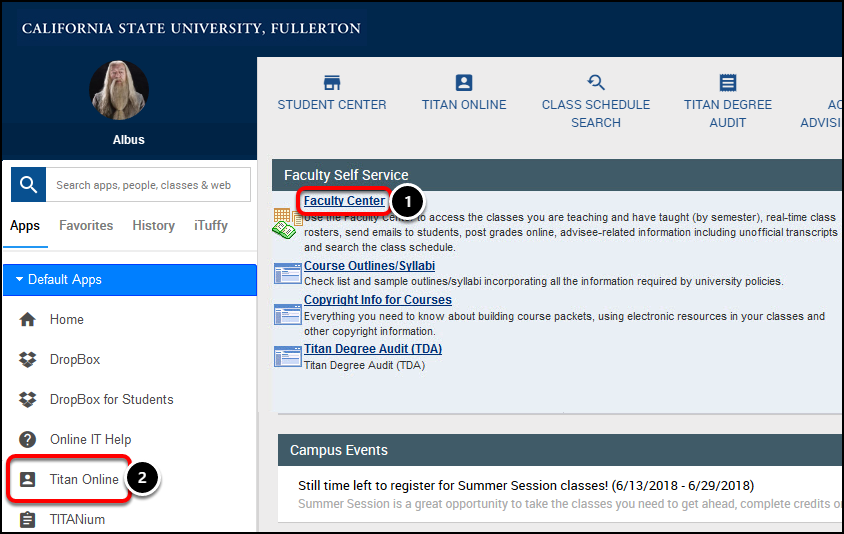Open the Course Outlines/Syllabi link
Screen dimensions: 844x534
click(369, 266)
